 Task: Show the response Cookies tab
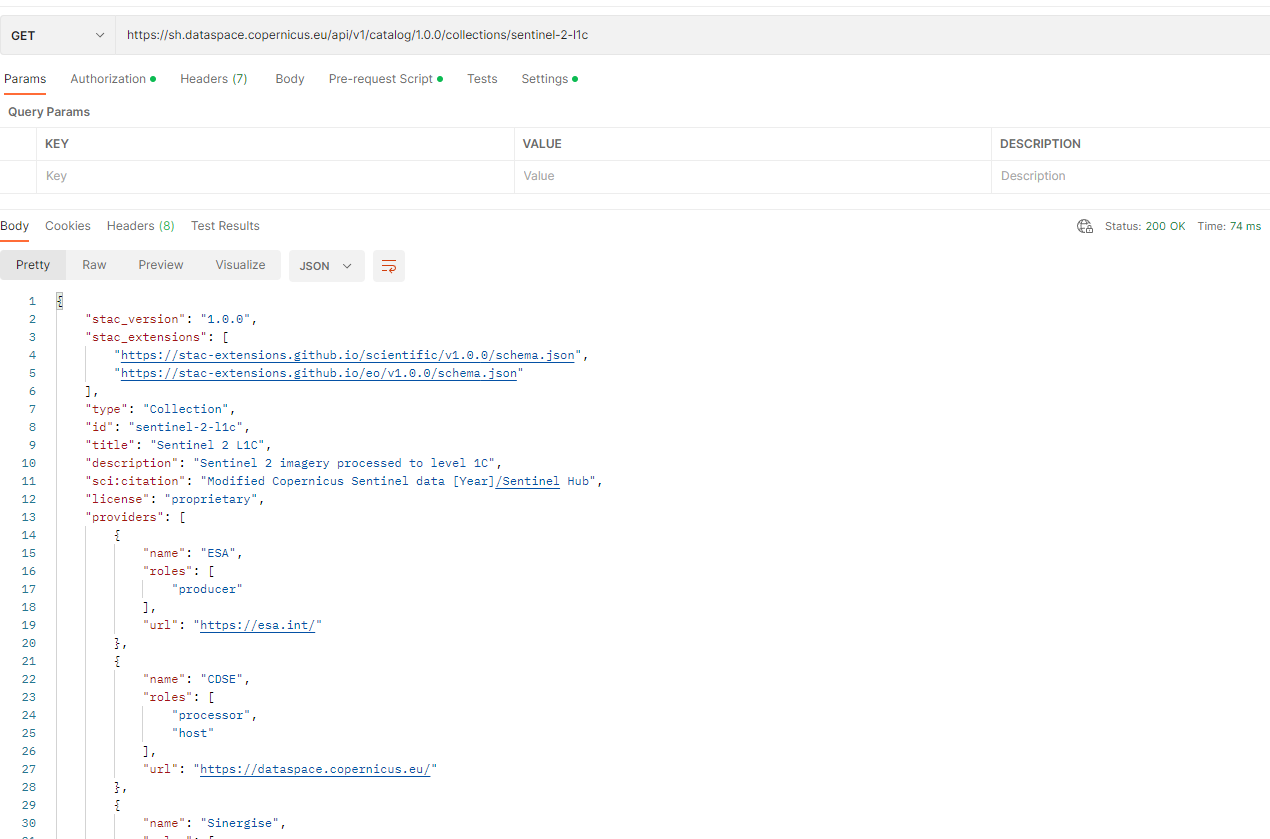68,226
